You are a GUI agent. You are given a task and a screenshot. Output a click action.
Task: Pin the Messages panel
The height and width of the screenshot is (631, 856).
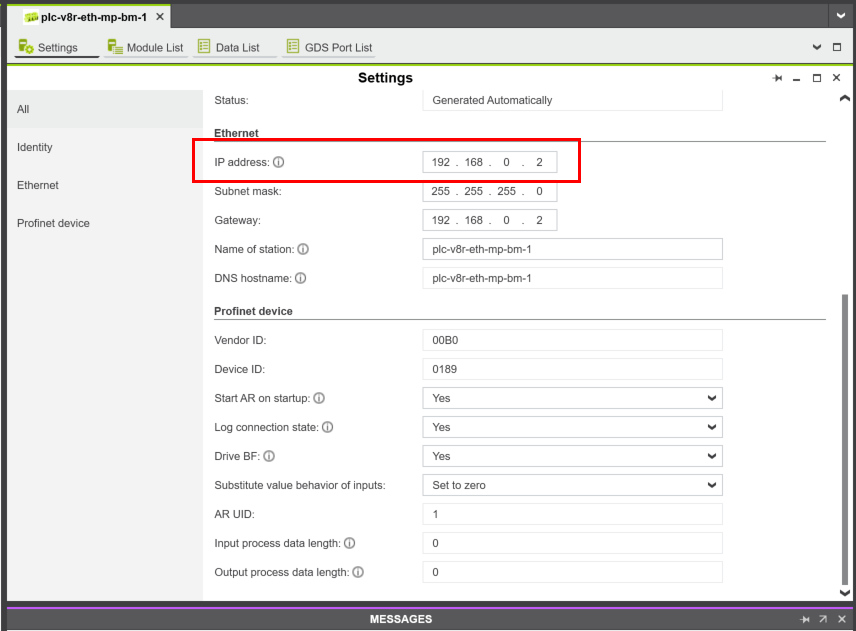[804, 620]
